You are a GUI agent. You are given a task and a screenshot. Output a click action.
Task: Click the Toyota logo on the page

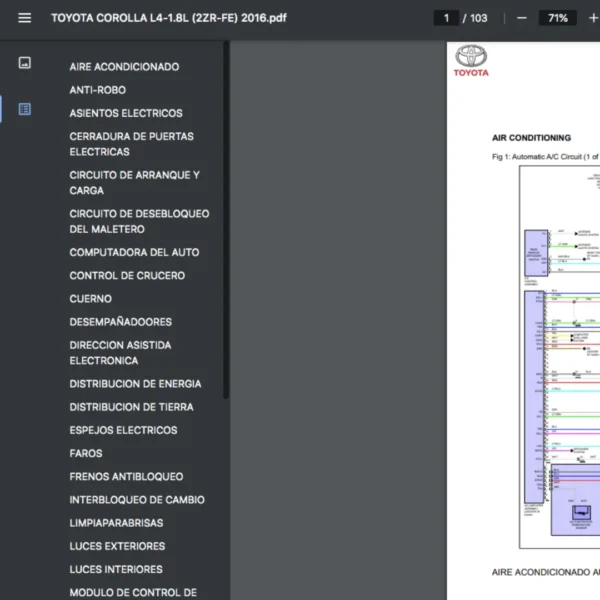[471, 61]
